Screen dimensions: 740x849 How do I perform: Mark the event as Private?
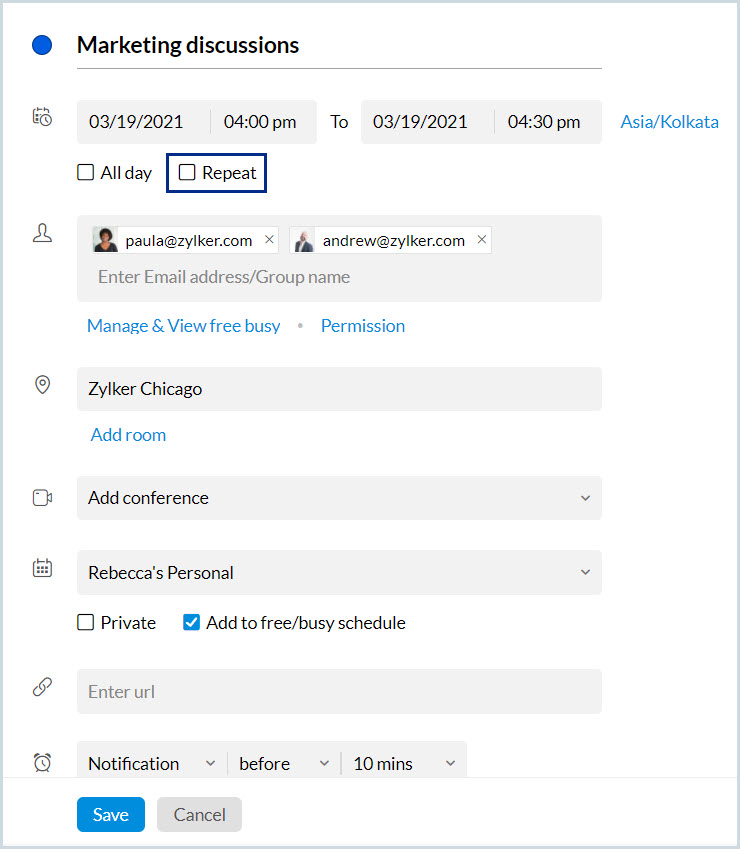point(86,623)
